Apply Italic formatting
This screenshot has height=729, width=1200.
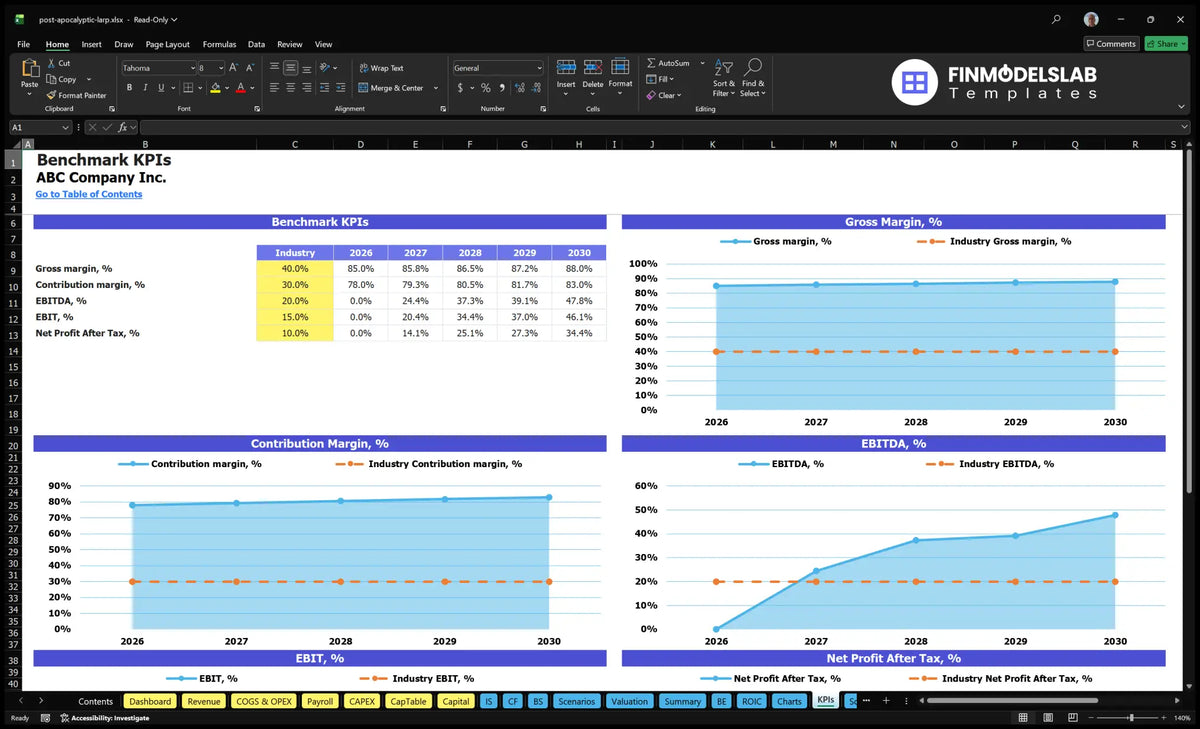pos(145,88)
